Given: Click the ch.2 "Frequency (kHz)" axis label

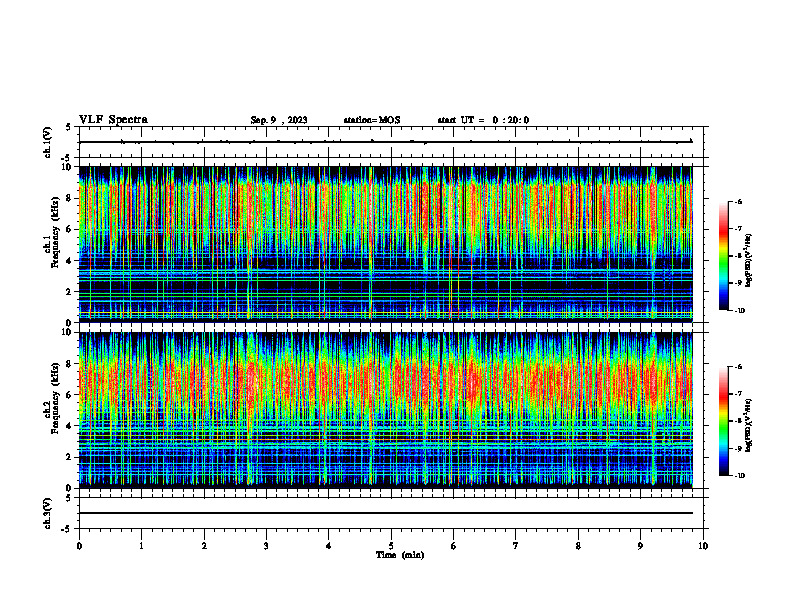Looking at the screenshot, I should click(55, 398).
